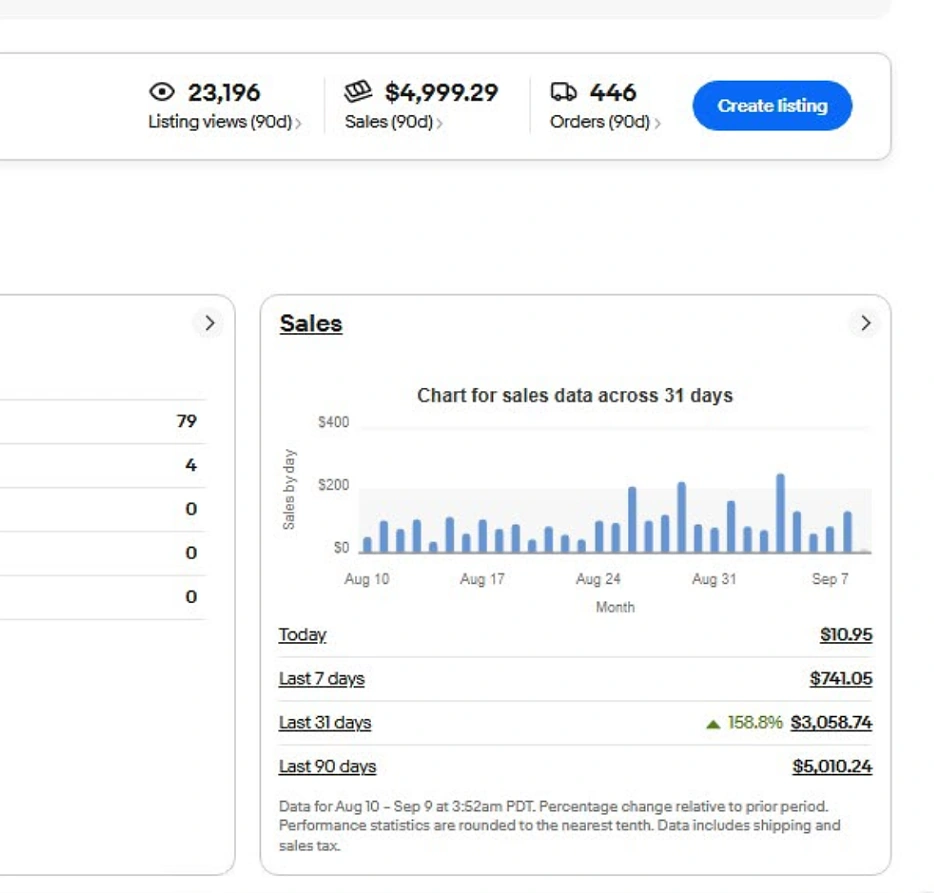The height and width of the screenshot is (893, 934).
Task: Click the value 79 in left card
Action: [x=186, y=421]
